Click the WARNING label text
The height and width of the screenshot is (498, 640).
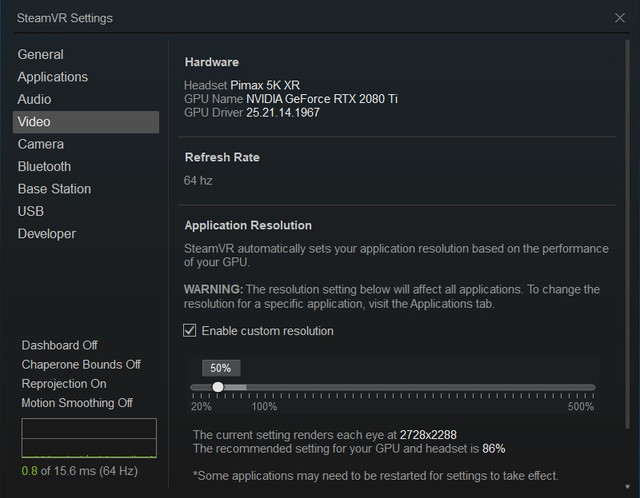[213, 289]
